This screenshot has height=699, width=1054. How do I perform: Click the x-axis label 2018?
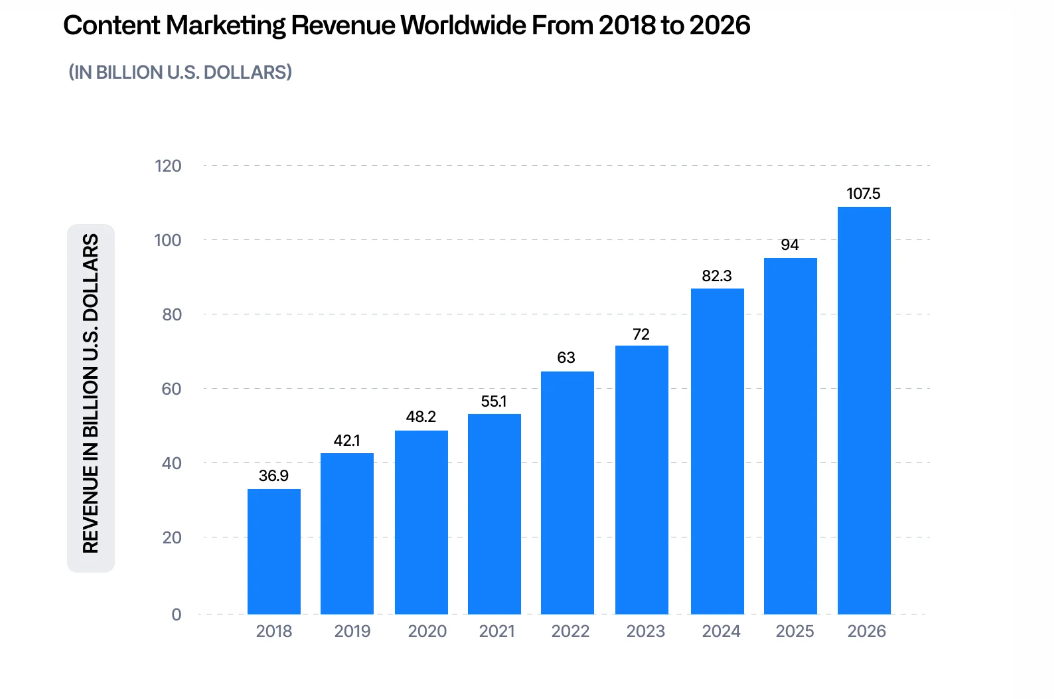(x=274, y=631)
